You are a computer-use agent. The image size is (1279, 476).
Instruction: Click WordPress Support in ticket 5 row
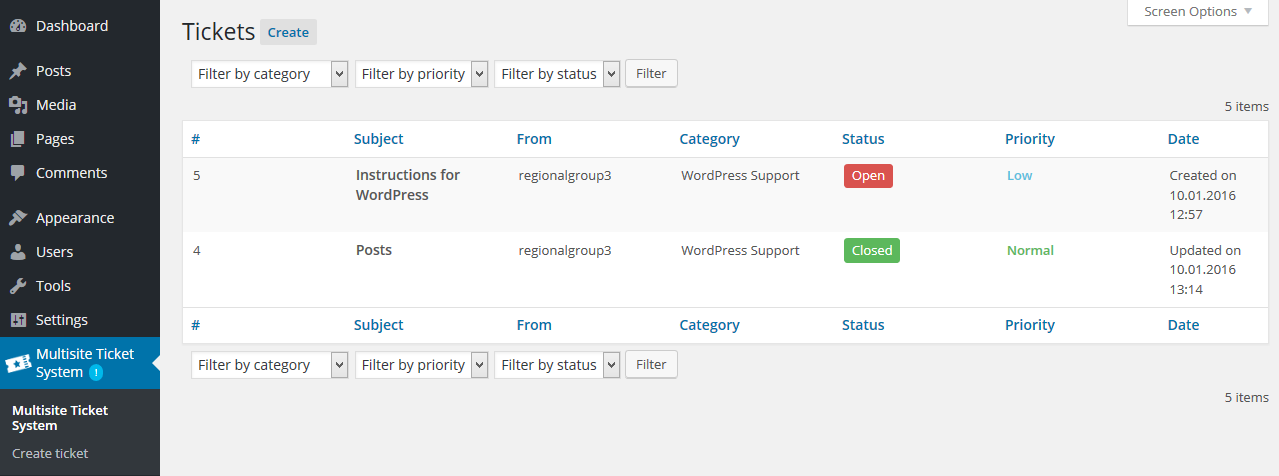(x=741, y=176)
